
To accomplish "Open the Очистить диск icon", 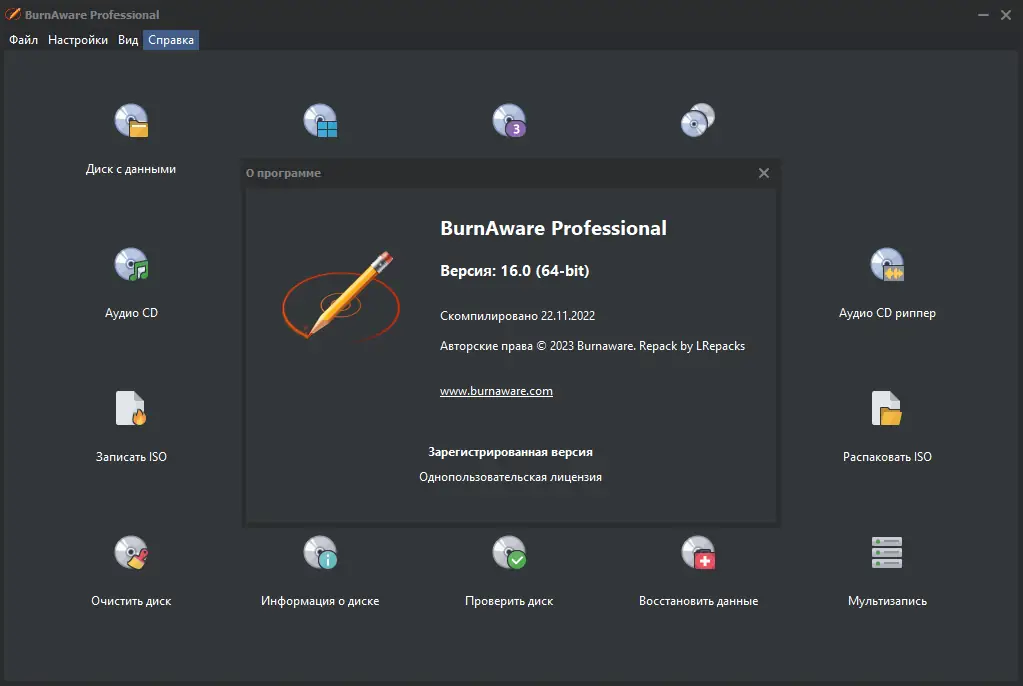I will coord(131,552).
